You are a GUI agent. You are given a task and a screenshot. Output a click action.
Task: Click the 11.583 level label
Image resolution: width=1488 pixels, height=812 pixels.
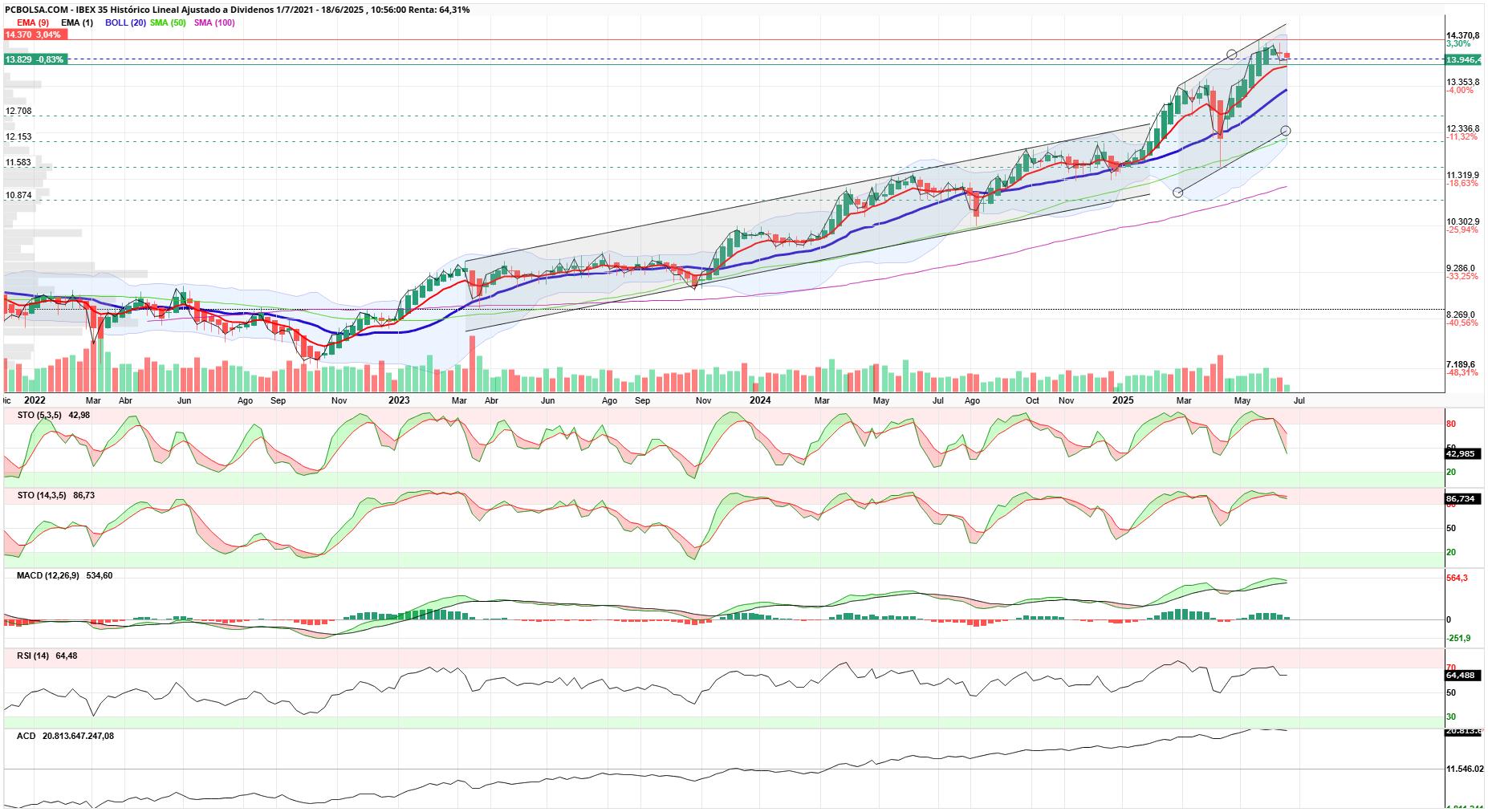[18, 163]
